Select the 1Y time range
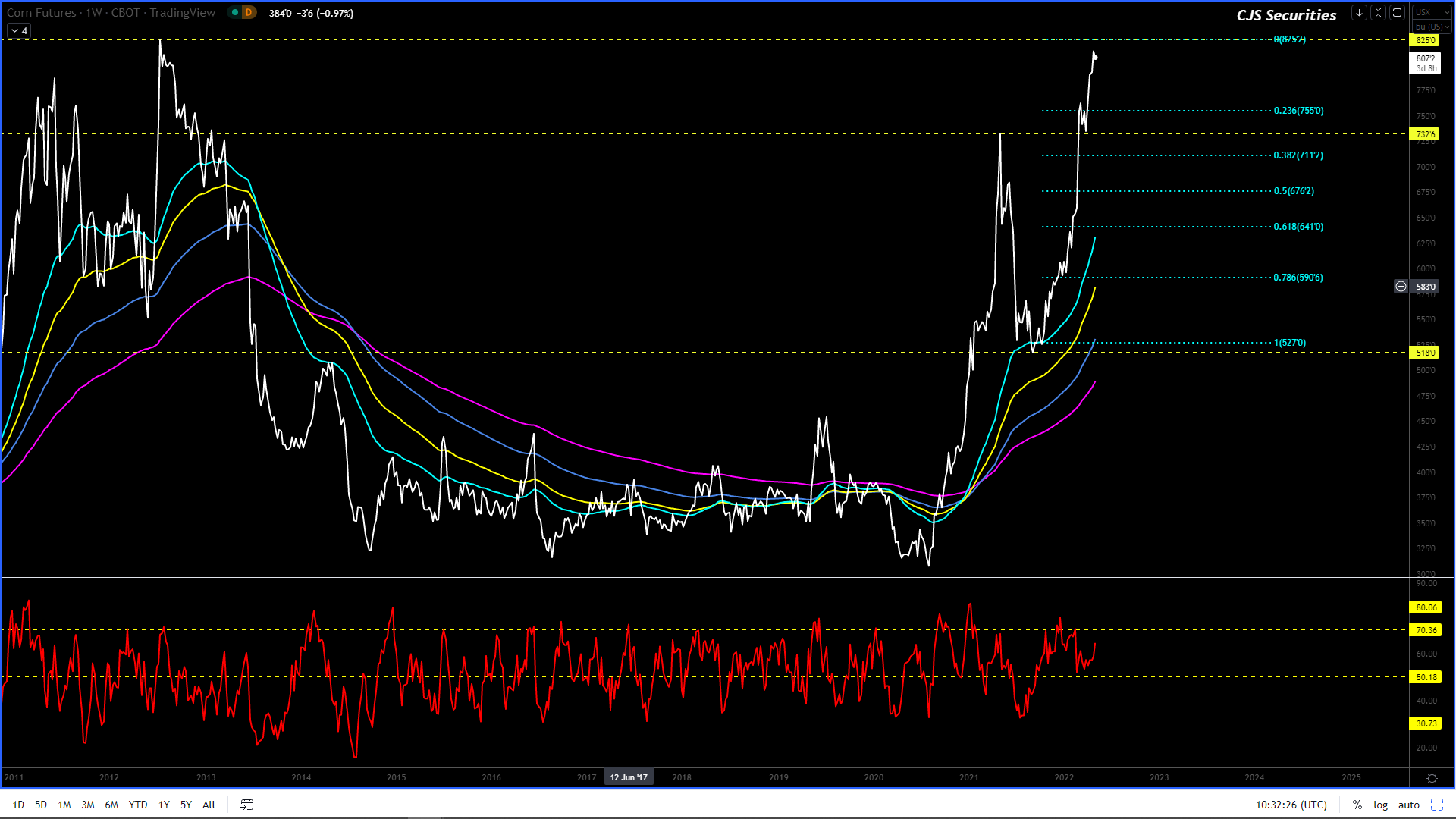The width and height of the screenshot is (1456, 819). (164, 805)
